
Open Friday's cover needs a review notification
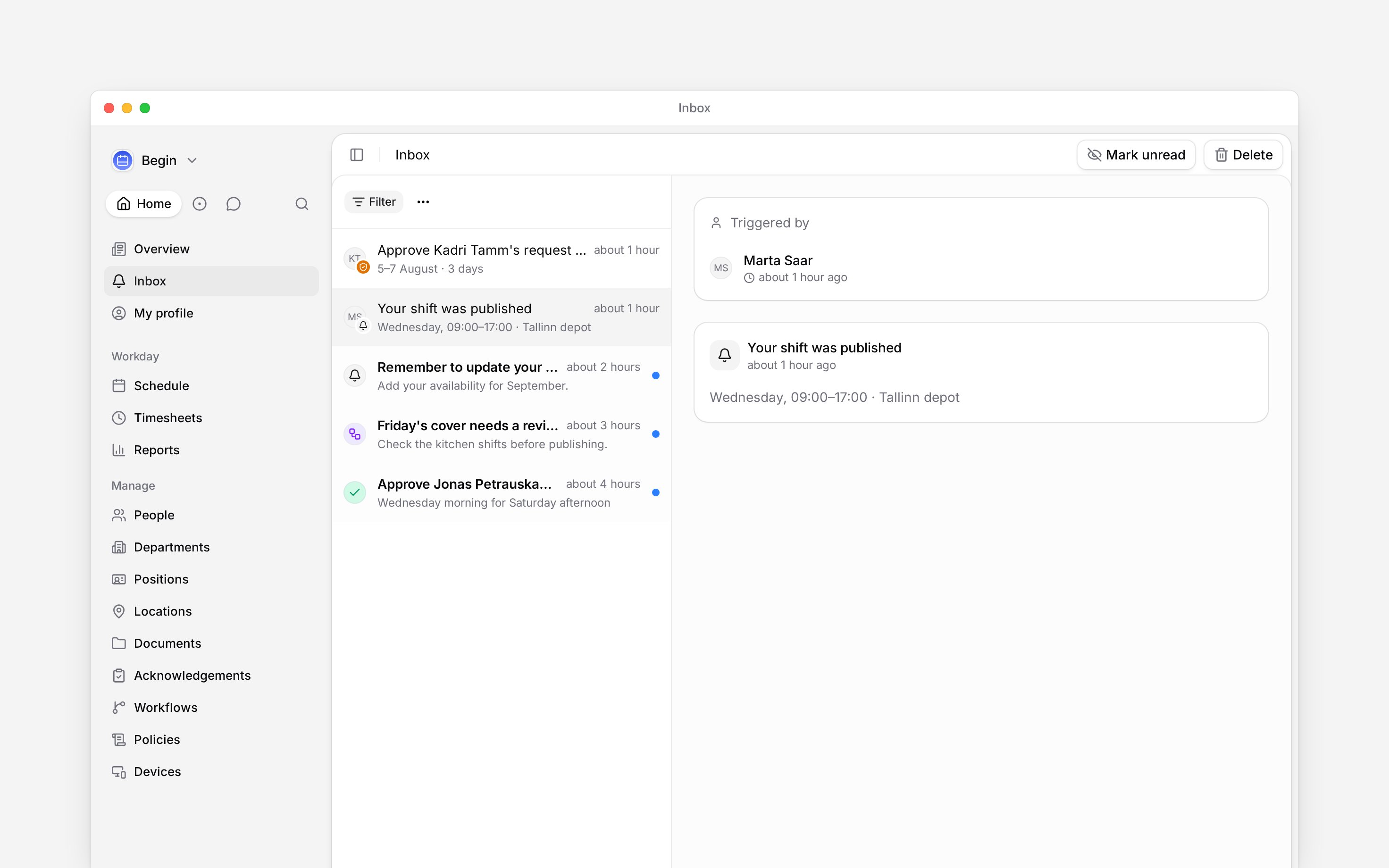click(502, 434)
